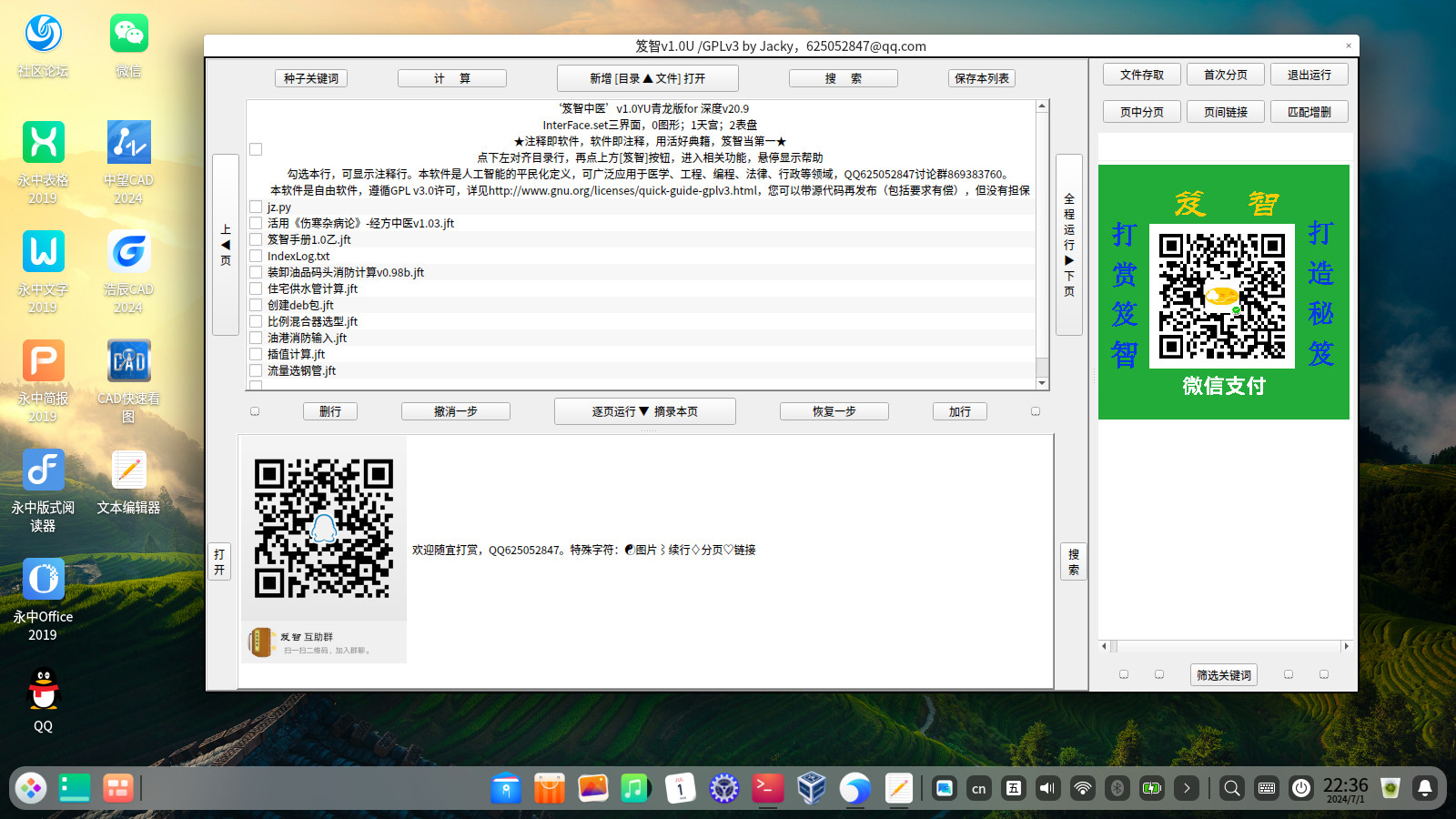Viewport: 1456px width, 819px height.
Task: Click the 筛选关键词 button
Action: click(x=1224, y=674)
